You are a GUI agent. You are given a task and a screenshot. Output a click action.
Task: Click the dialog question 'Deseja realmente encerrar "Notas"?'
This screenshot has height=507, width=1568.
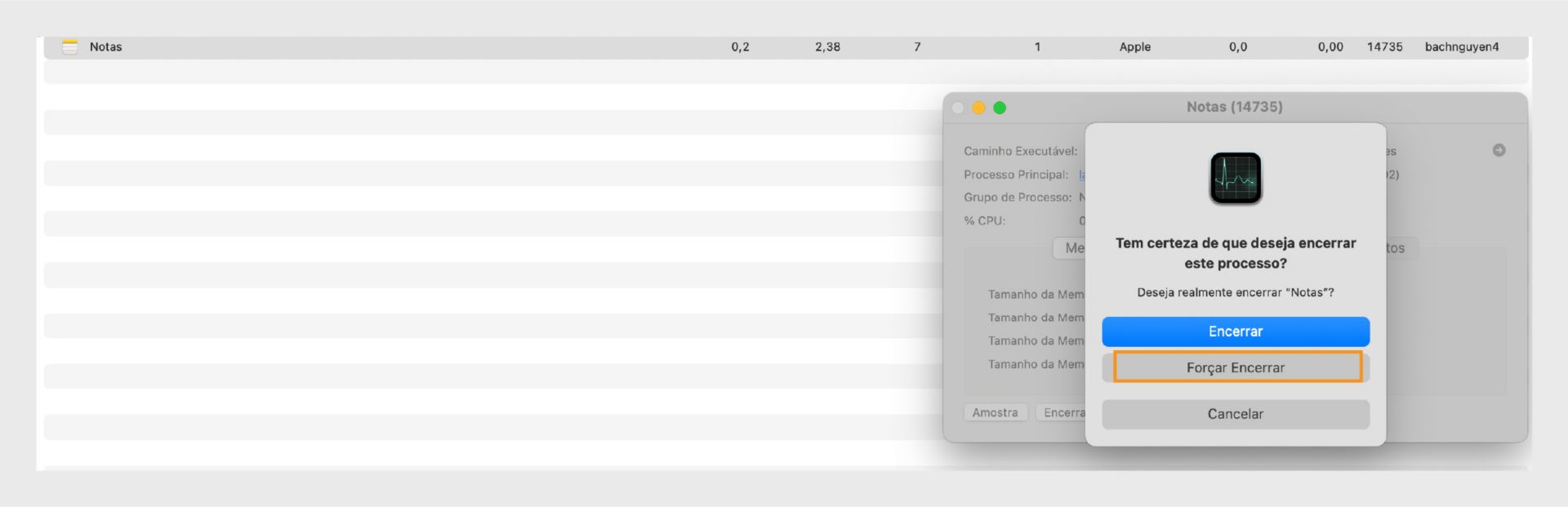point(1235,292)
